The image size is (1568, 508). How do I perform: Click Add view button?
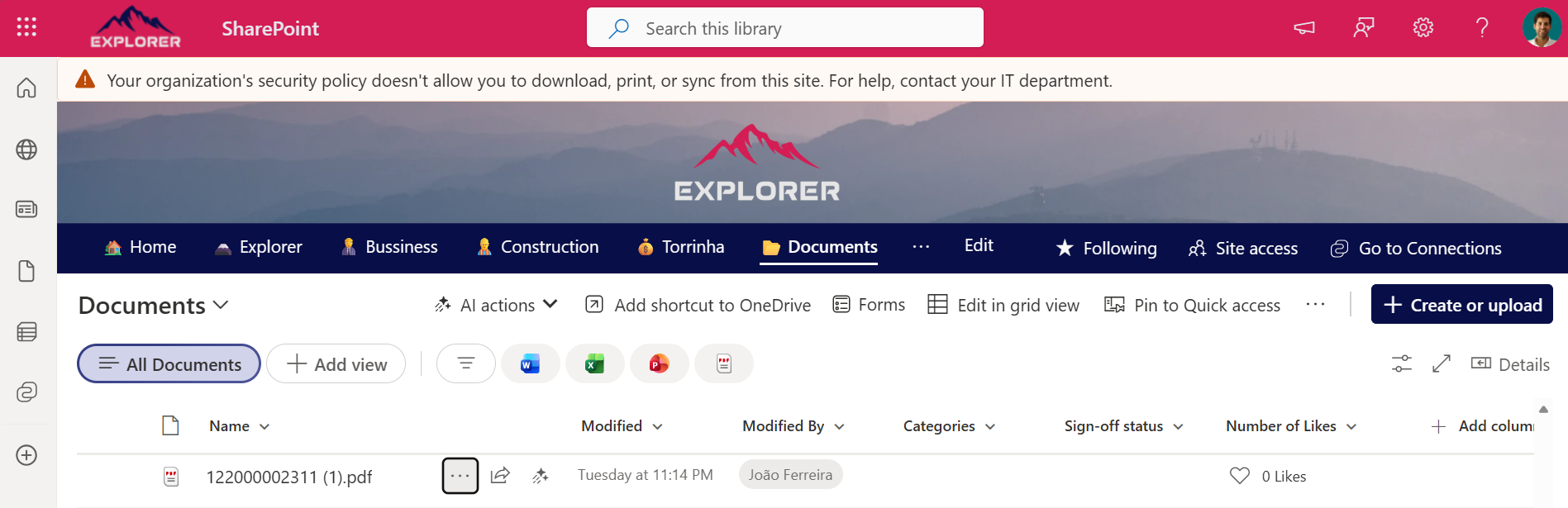pos(336,363)
